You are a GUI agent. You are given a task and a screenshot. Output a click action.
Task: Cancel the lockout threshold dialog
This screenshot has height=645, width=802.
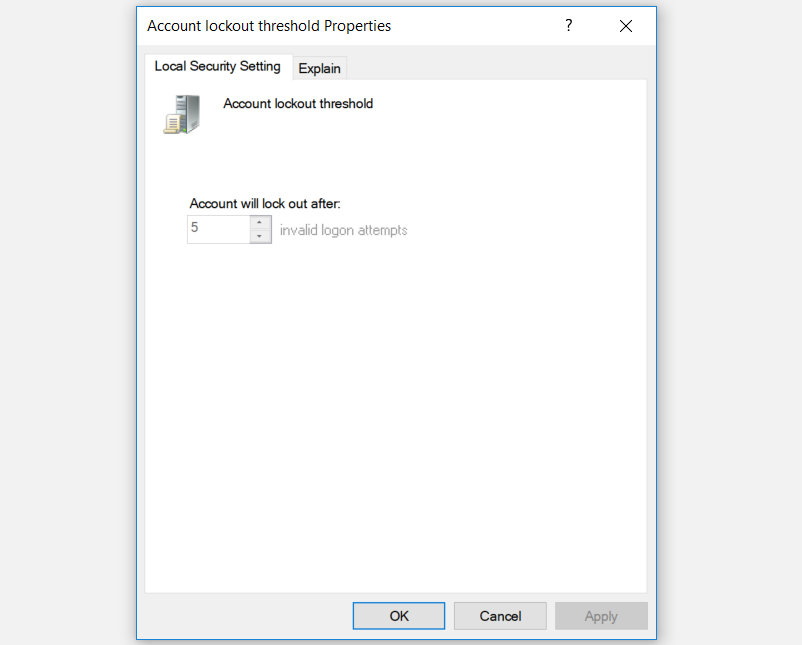point(500,616)
